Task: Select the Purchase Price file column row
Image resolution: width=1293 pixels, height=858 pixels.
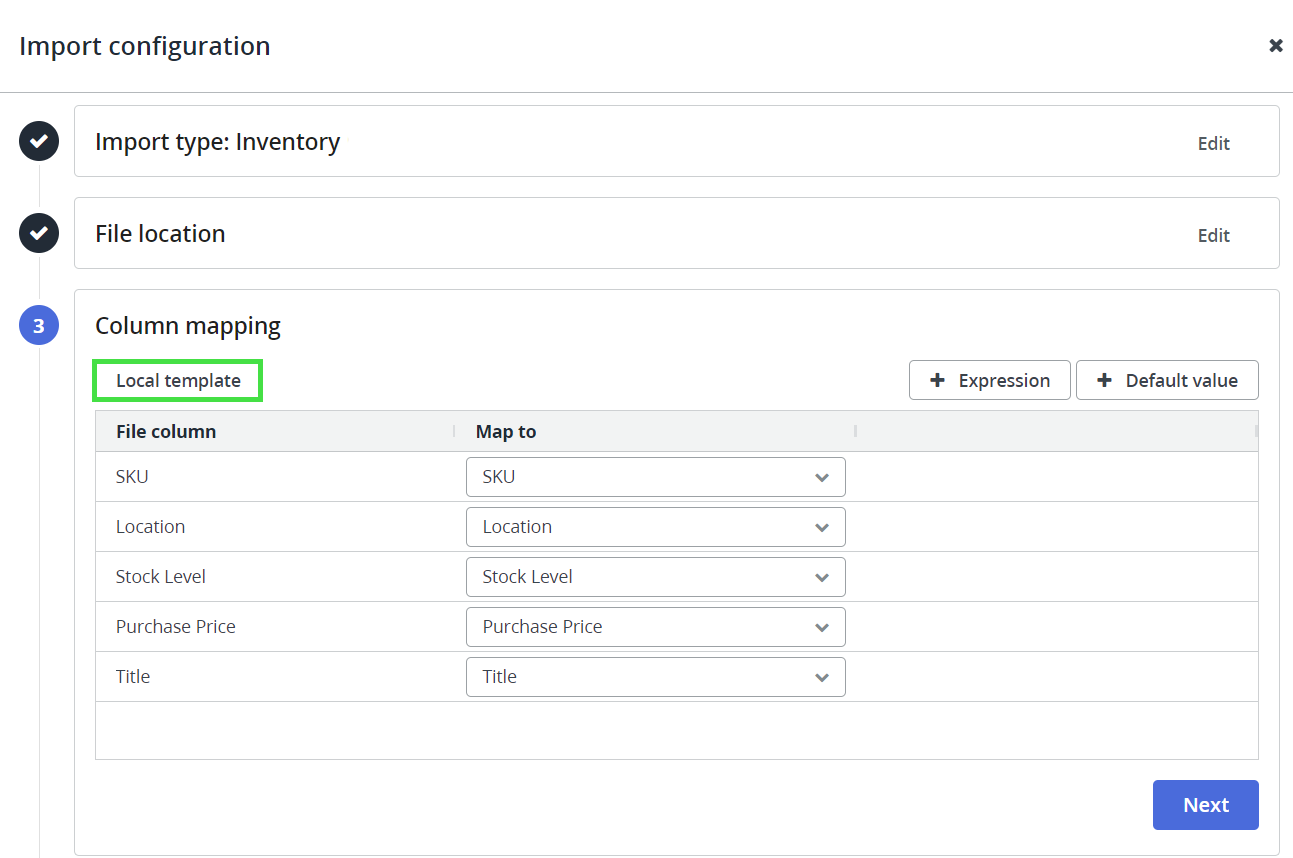Action: tap(176, 627)
